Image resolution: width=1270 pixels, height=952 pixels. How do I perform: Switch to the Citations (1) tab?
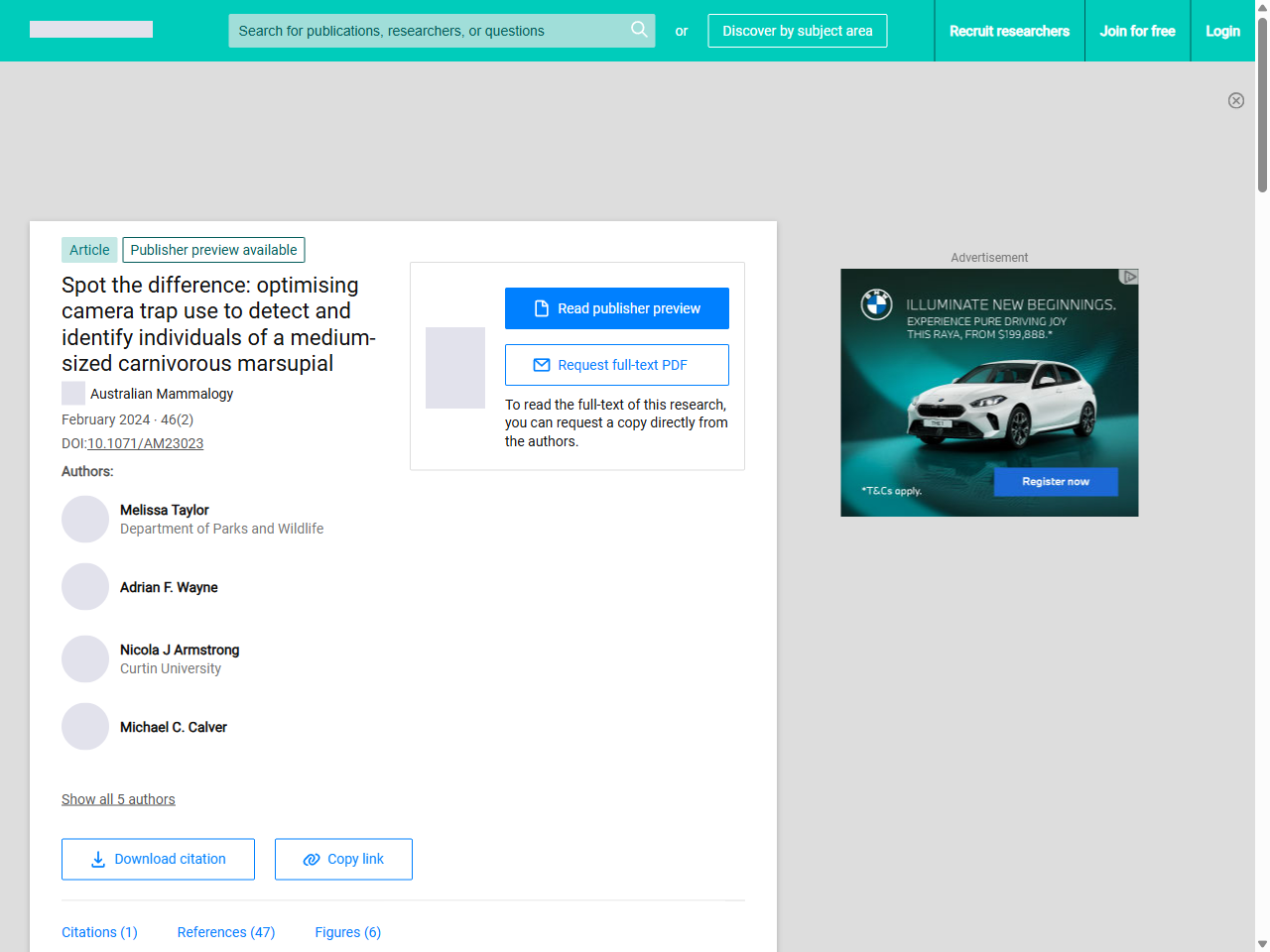[99, 932]
